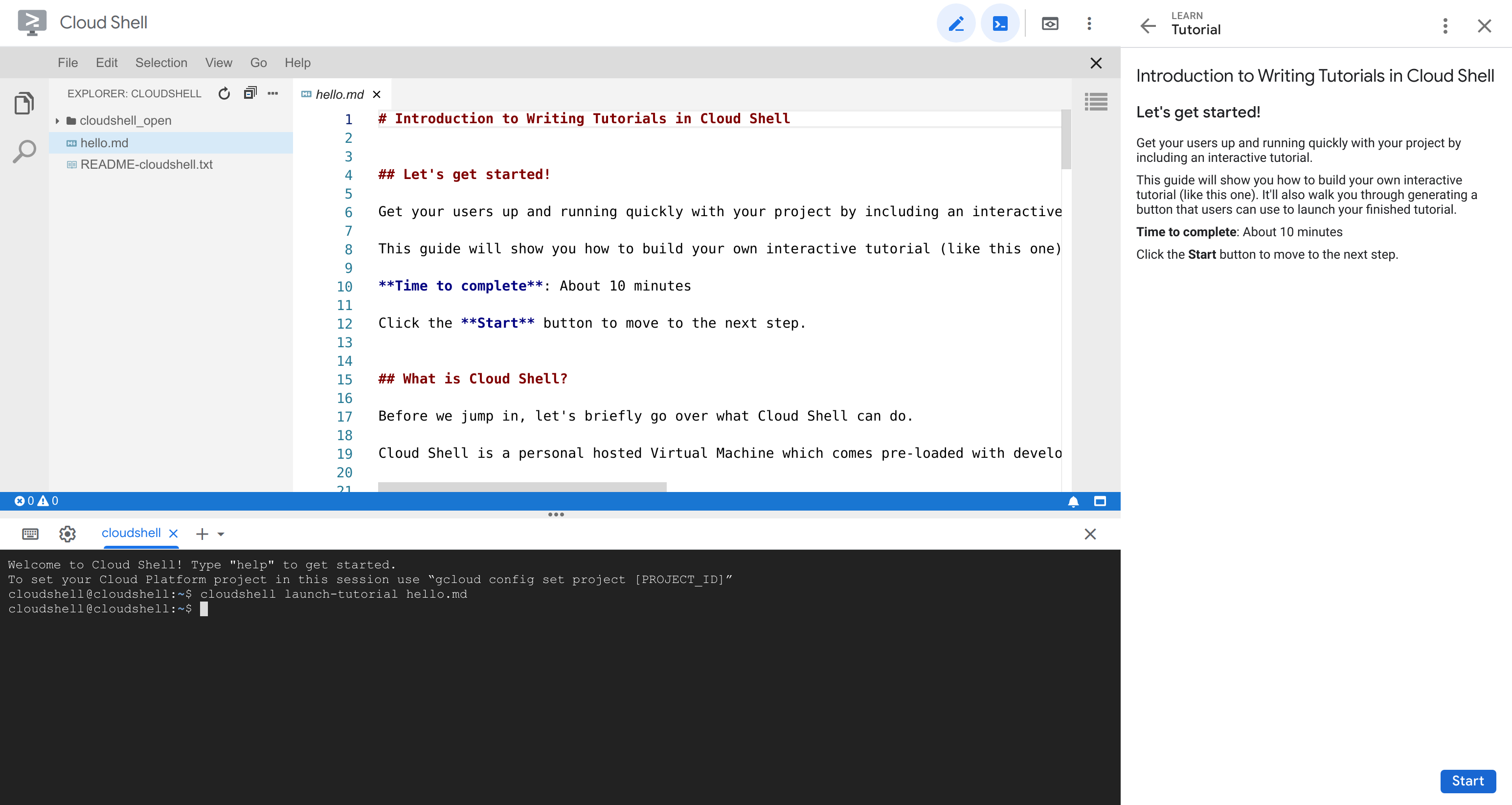This screenshot has height=805, width=1512.
Task: Drag the terminal resize handle upward
Action: (x=557, y=515)
